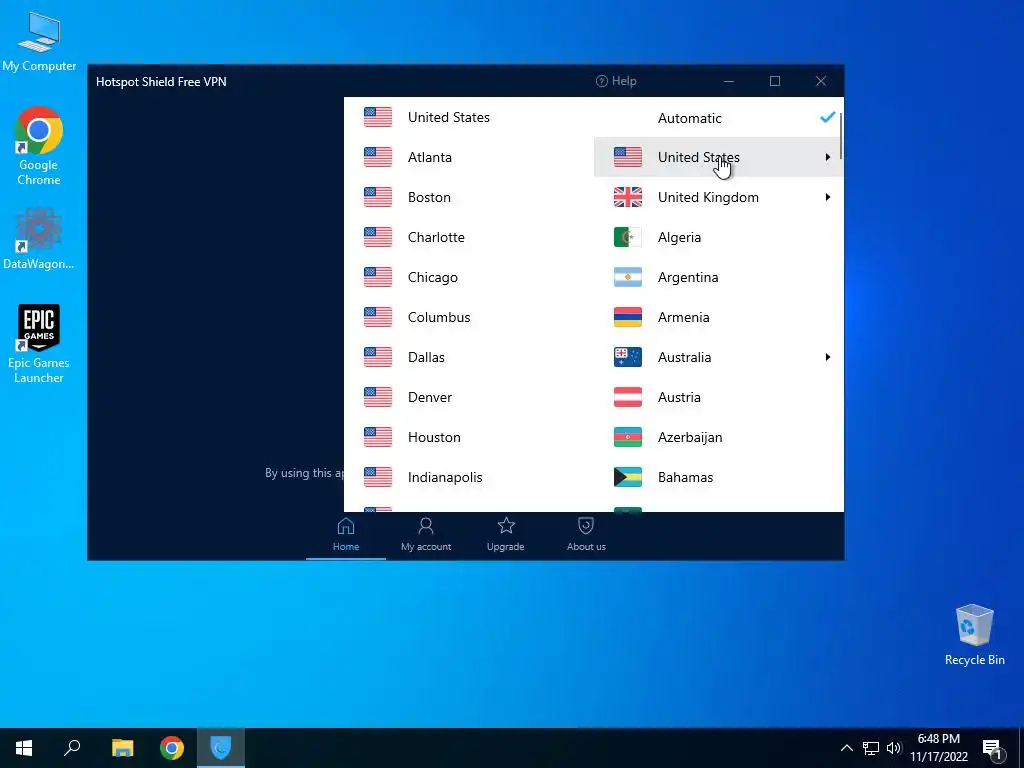The width and height of the screenshot is (1024, 768).
Task: Expand the United States submenu arrow
Action: tap(827, 157)
